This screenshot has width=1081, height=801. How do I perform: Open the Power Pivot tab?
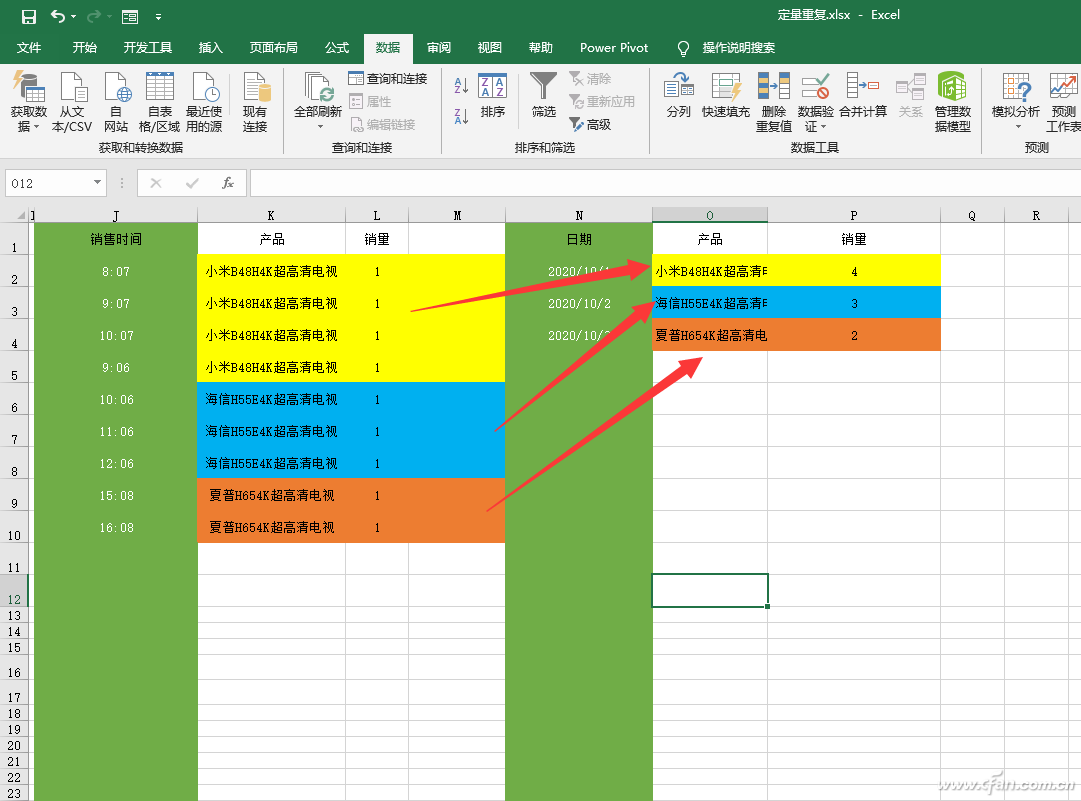tap(614, 48)
